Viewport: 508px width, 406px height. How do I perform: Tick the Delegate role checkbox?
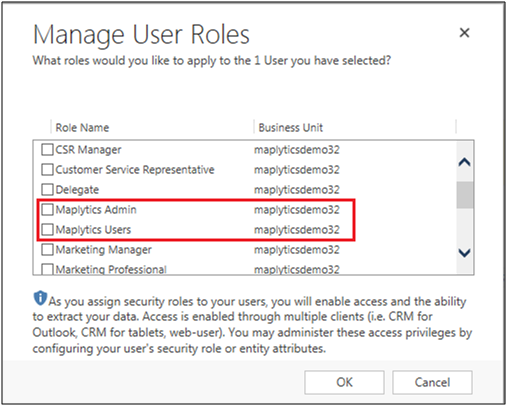[47, 190]
